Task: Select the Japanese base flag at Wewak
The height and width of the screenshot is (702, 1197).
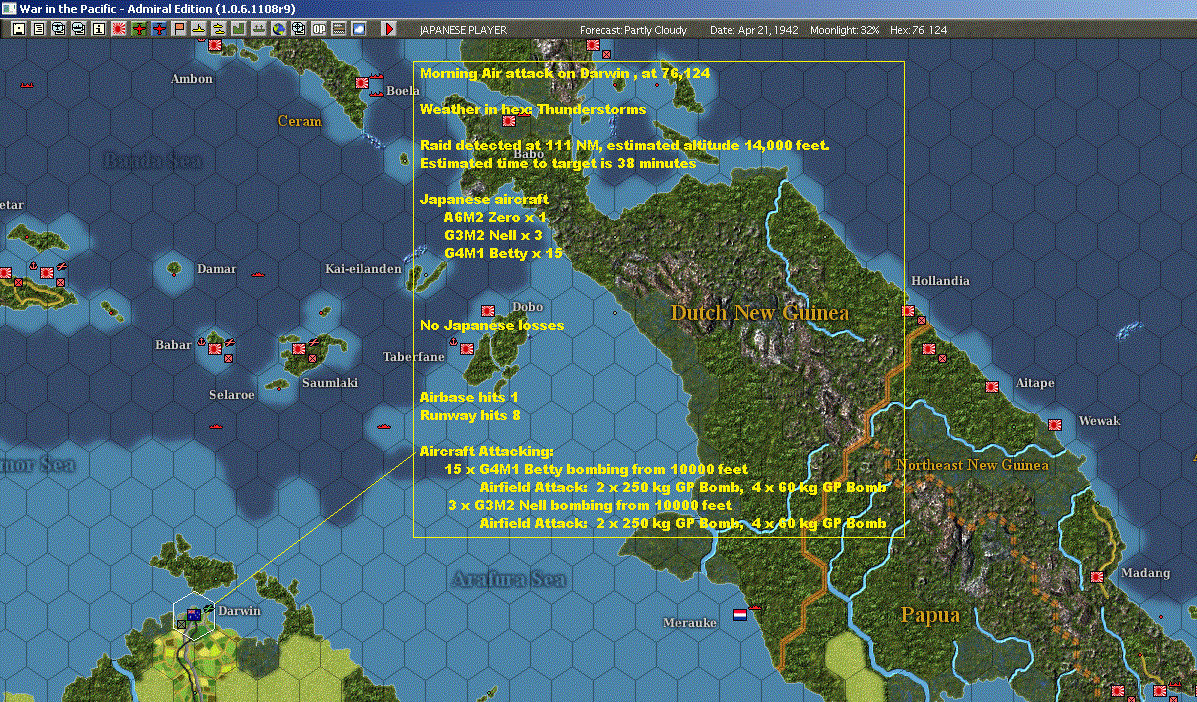Action: [1055, 425]
